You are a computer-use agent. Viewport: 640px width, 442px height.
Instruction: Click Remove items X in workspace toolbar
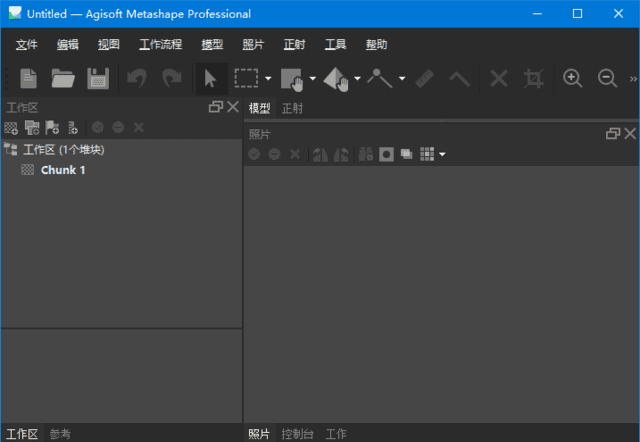pyautogui.click(x=139, y=127)
